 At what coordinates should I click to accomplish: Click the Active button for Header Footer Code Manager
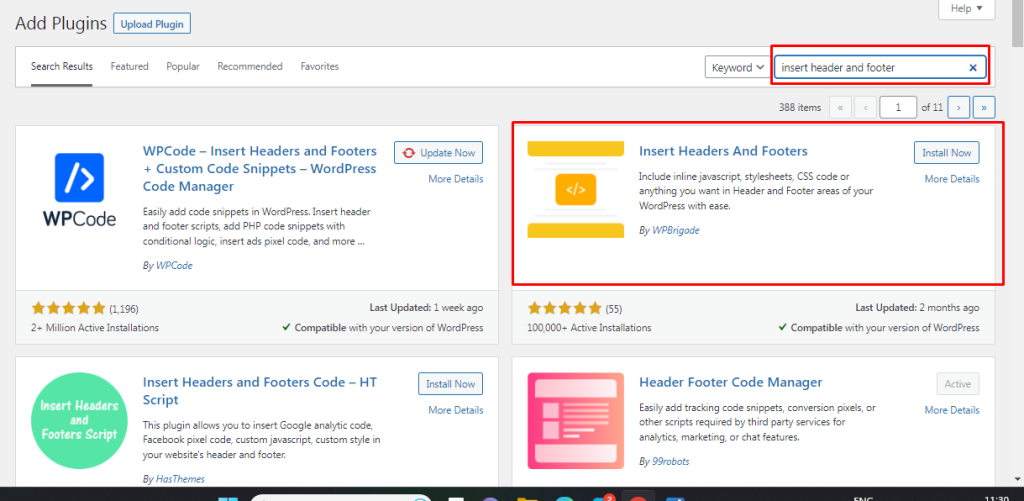point(957,384)
